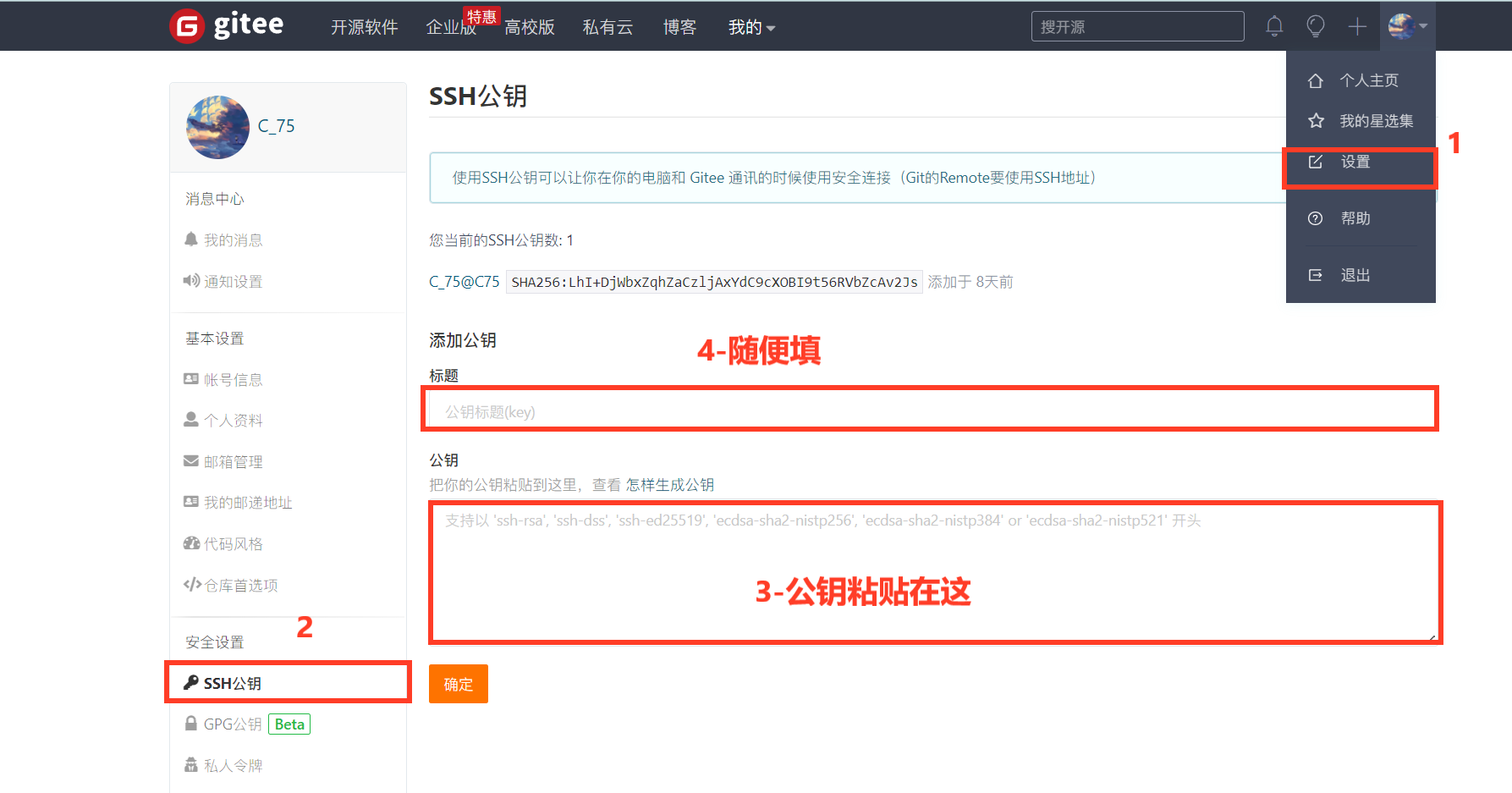Open the 企业版 navigation link
This screenshot has height=793, width=1512.
point(451,27)
